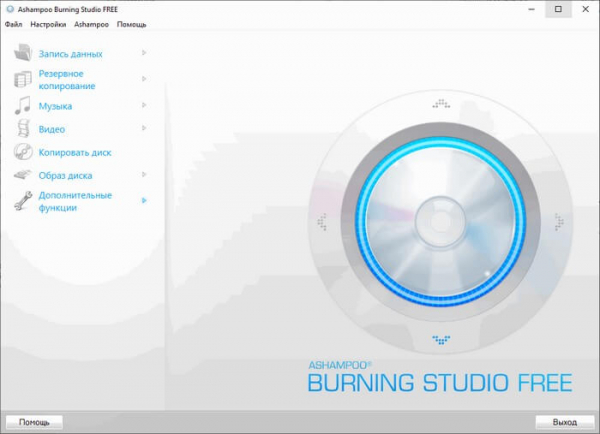Select Резервное копирование option
600x434 pixels.
tap(67, 80)
